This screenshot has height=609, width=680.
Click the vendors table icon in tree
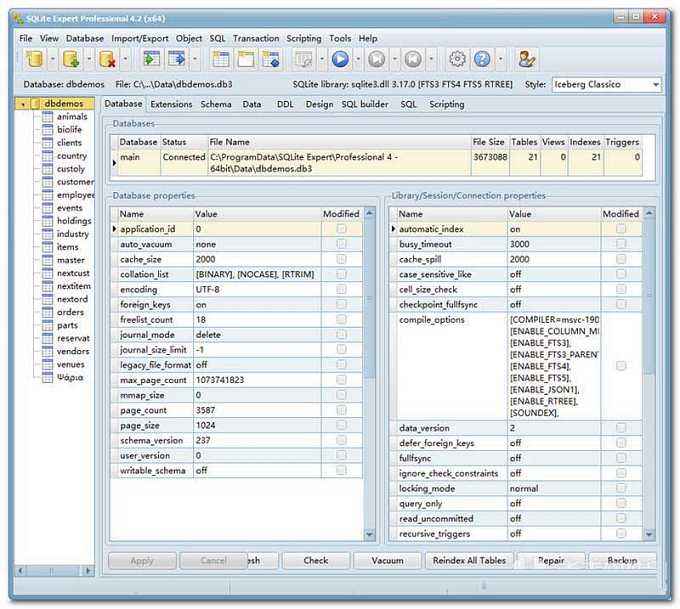click(x=47, y=351)
